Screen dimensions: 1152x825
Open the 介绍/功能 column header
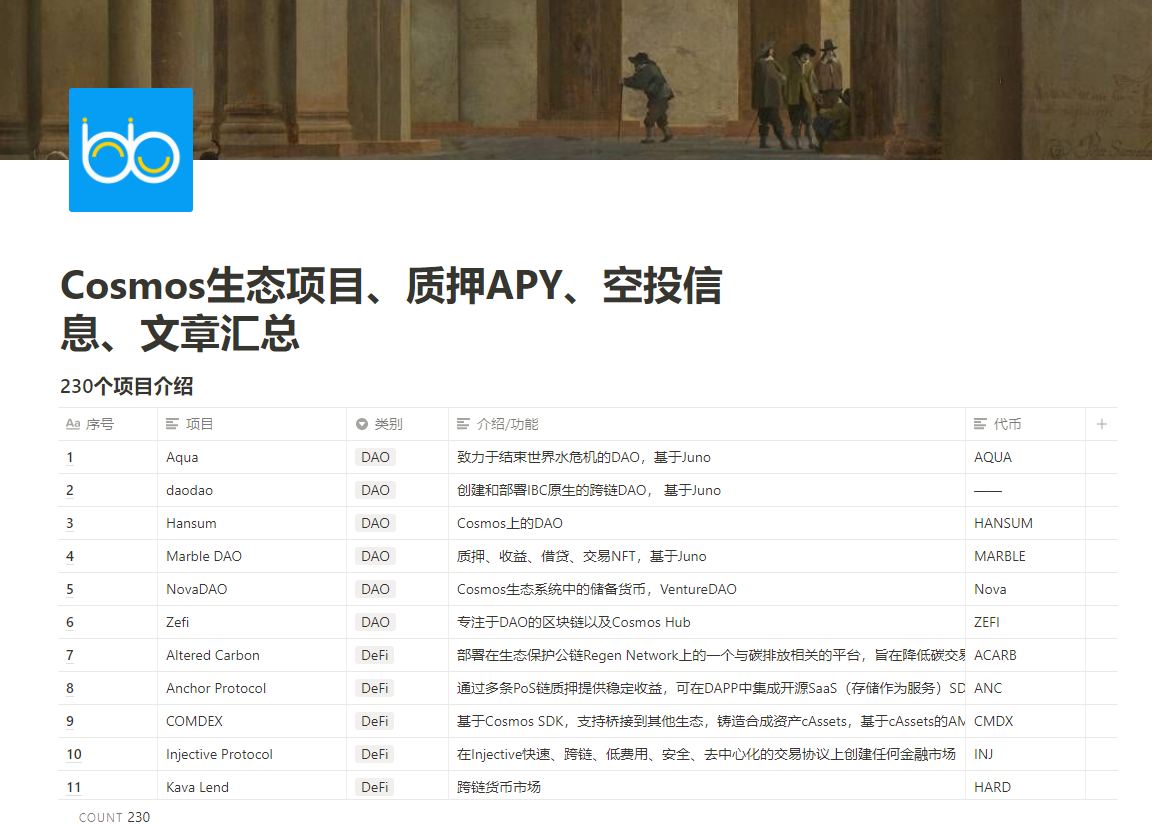[707, 424]
